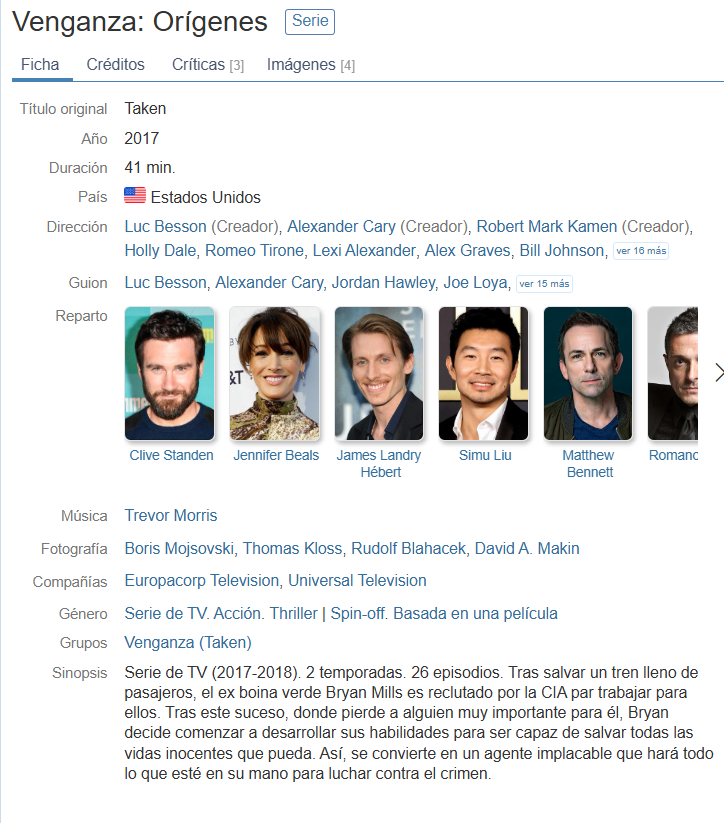The image size is (724, 823).
Task: Select the 'Serie de TV' genre
Action: point(164,614)
